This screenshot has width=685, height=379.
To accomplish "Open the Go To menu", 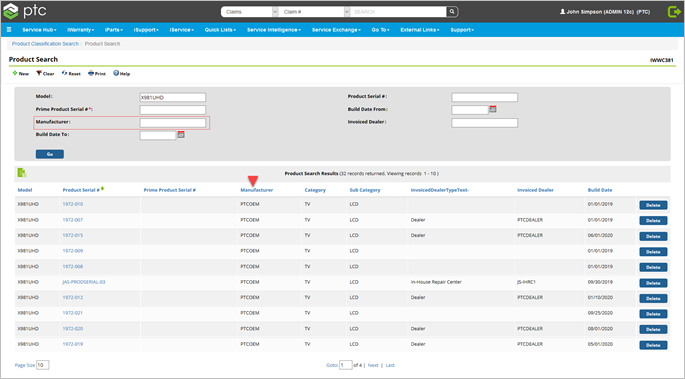I will click(381, 30).
